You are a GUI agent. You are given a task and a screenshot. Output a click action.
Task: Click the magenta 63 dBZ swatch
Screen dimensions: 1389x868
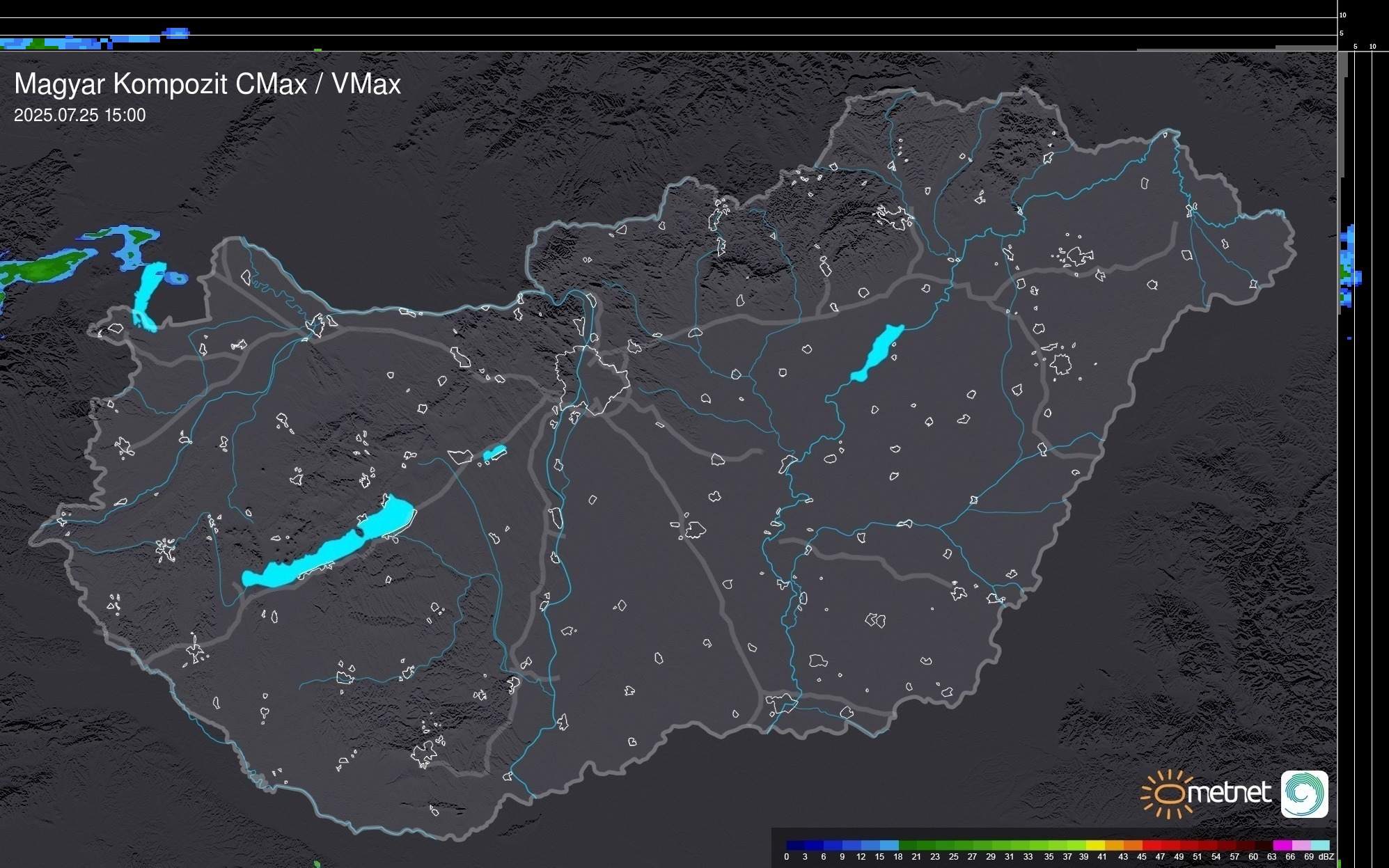[1282, 845]
